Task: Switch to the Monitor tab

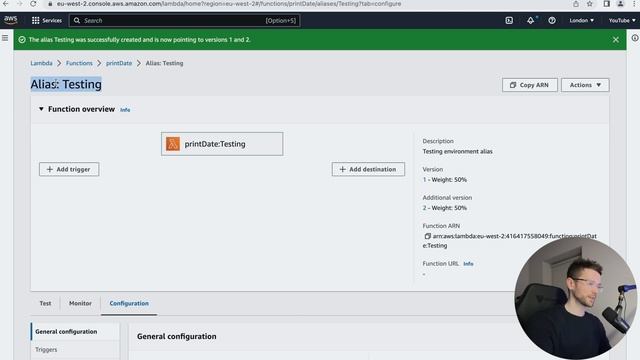Action: coord(80,303)
